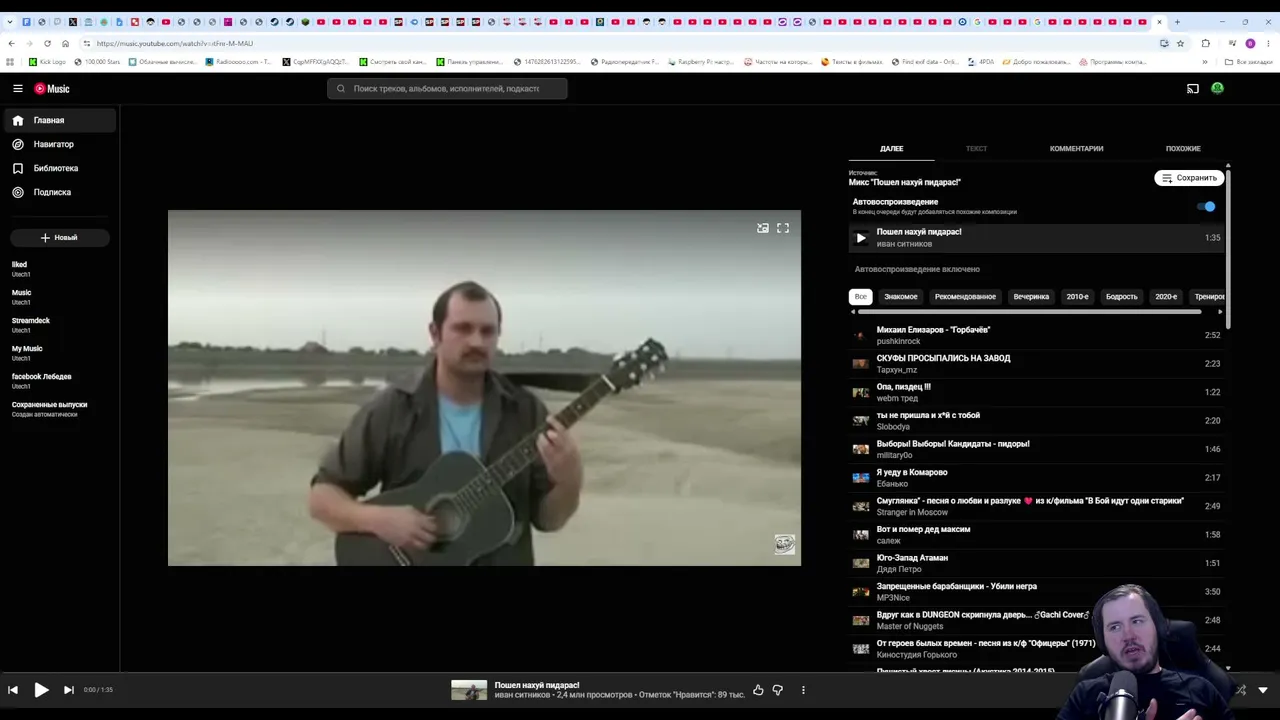The height and width of the screenshot is (720, 1280).
Task: Click the song thumbnail in the player bar
Action: coord(469,690)
